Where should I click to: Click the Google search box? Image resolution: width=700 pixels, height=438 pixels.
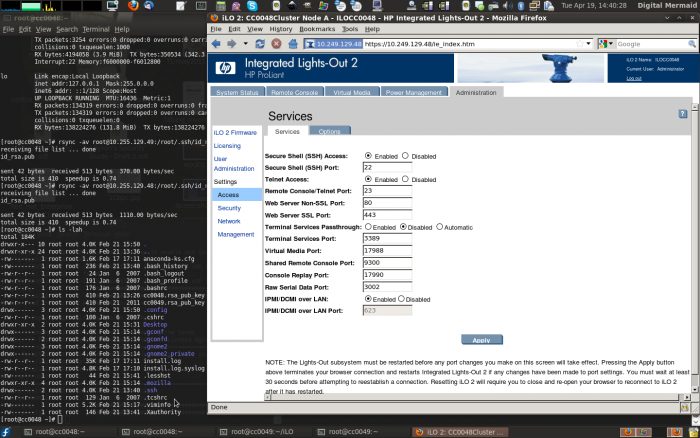tap(651, 44)
